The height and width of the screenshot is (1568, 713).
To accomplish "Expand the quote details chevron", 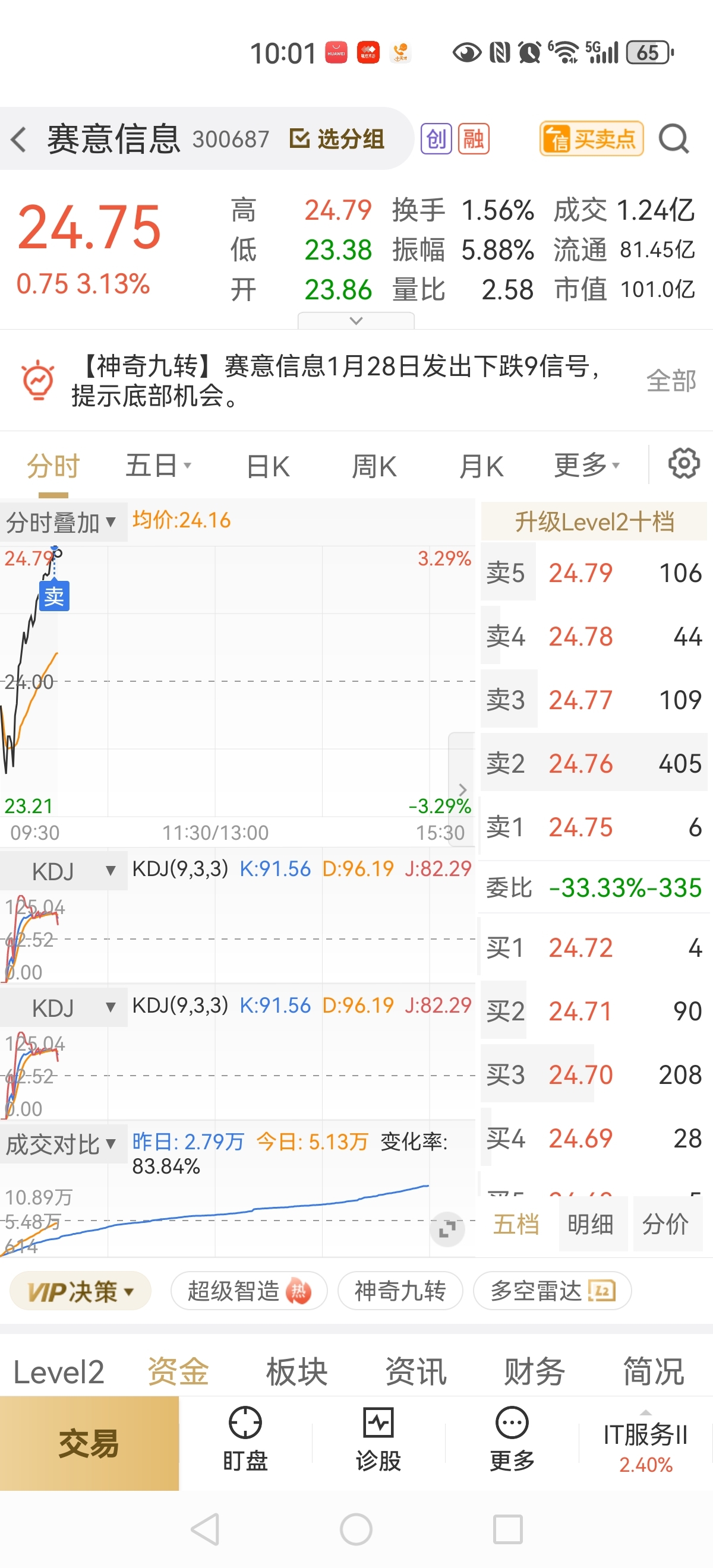I will click(x=356, y=321).
